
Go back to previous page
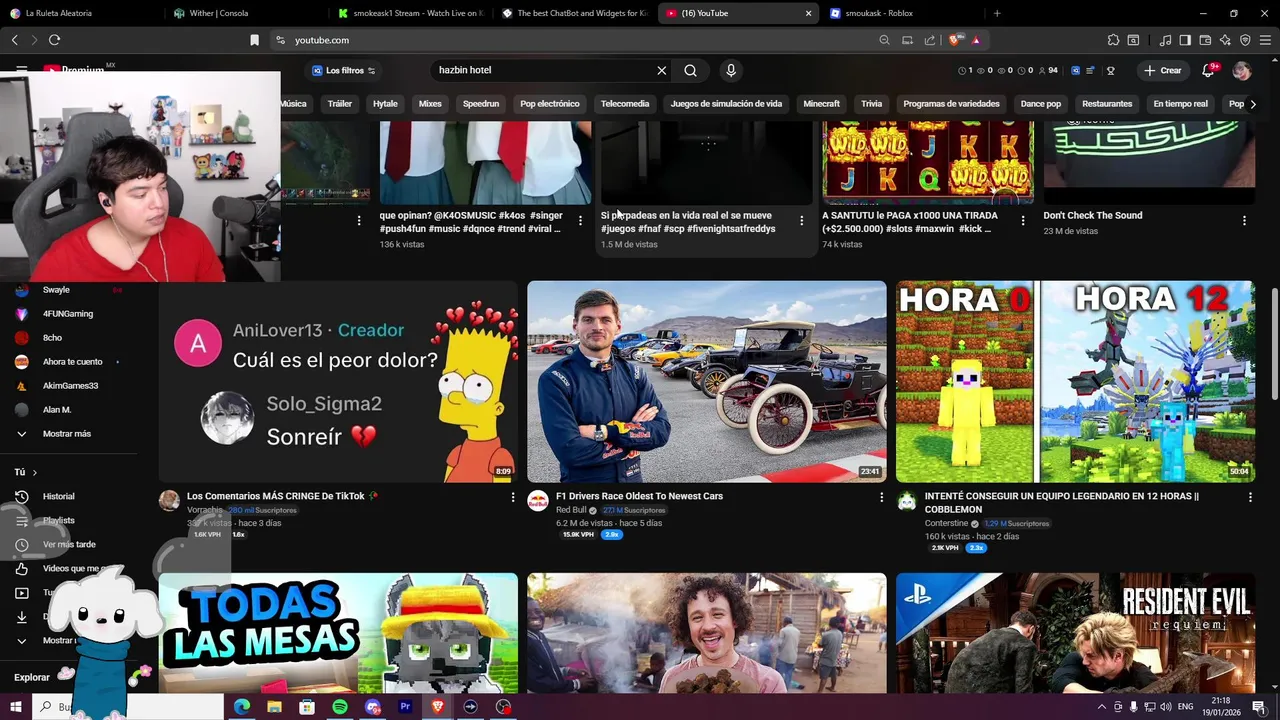[14, 40]
